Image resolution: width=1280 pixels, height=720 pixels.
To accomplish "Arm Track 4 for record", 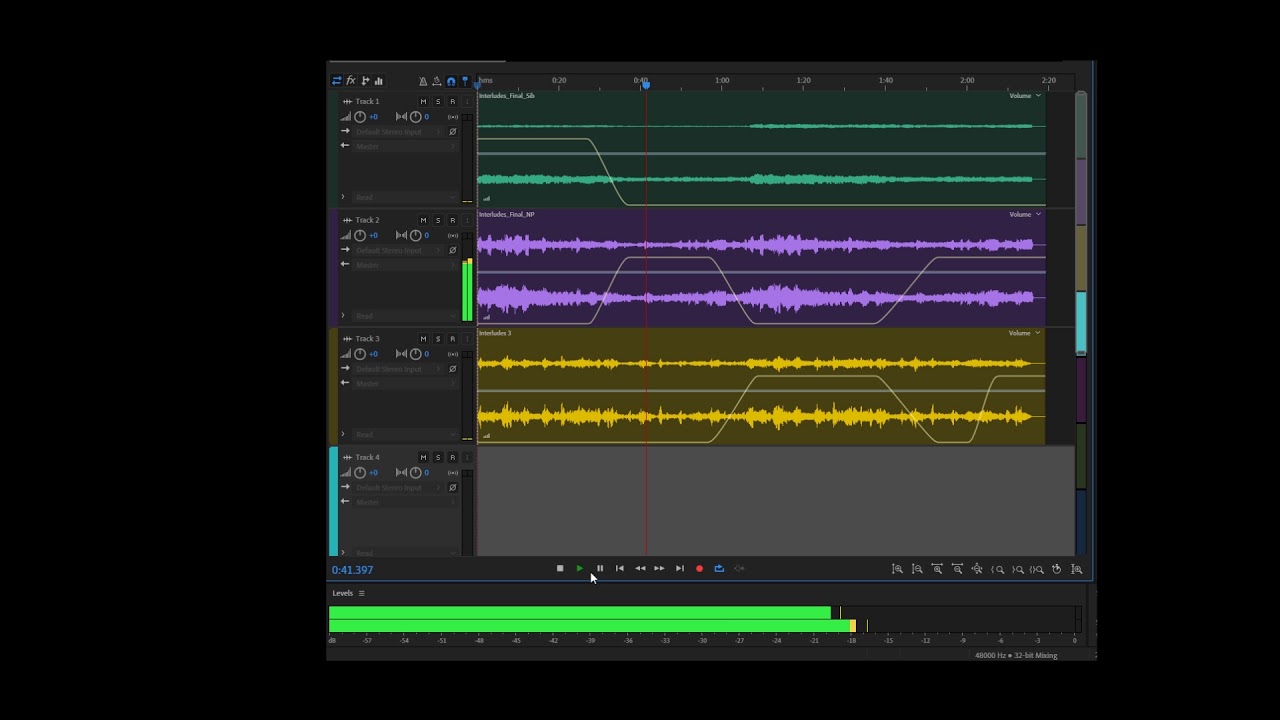I will (452, 457).
